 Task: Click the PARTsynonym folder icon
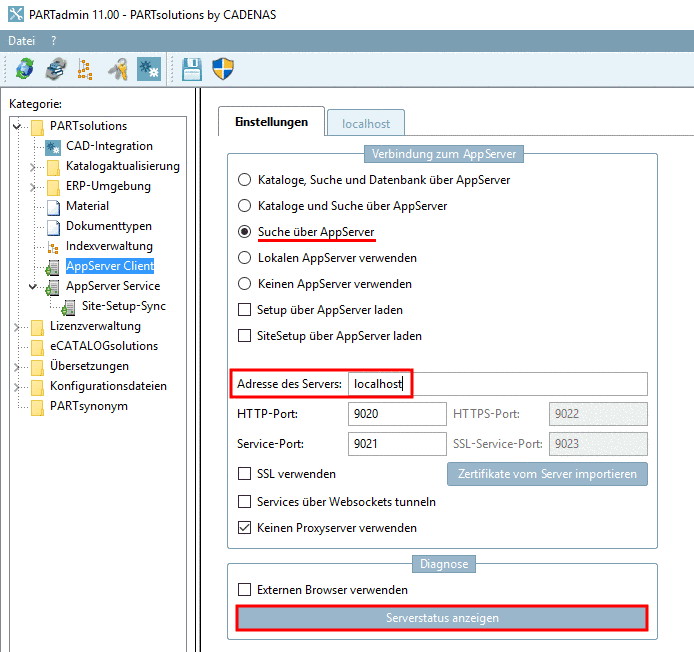click(38, 407)
